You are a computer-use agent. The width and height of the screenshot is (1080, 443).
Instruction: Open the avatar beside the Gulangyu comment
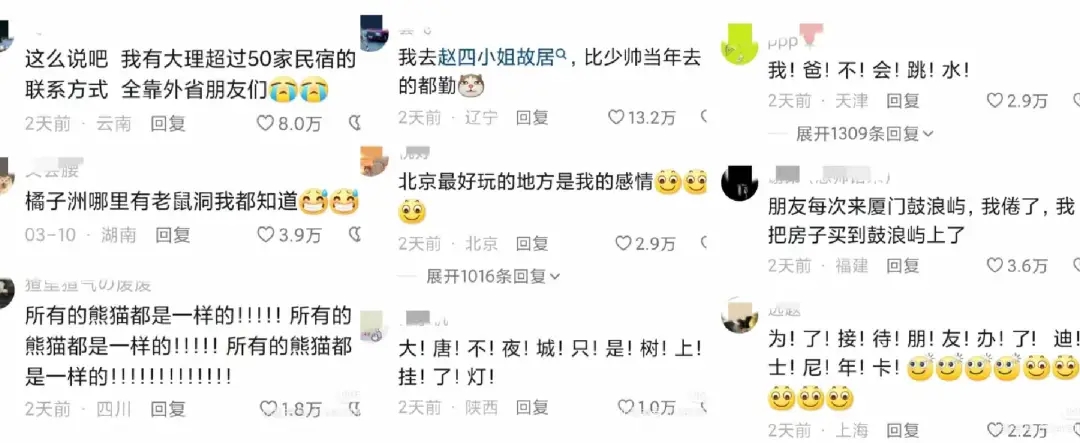tap(740, 183)
